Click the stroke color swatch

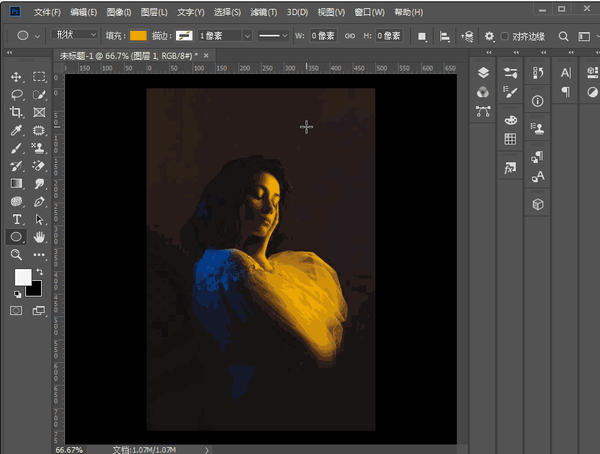(184, 36)
